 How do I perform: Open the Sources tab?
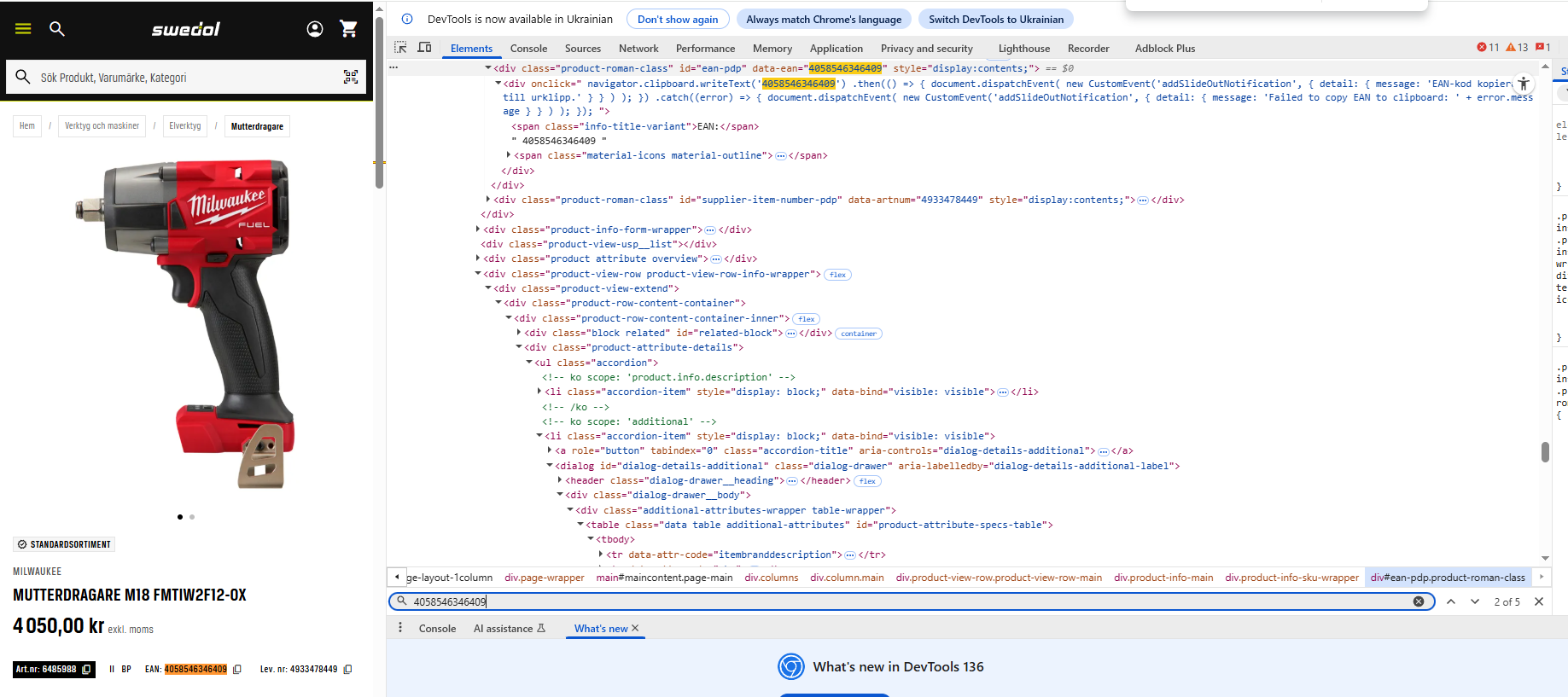point(583,49)
